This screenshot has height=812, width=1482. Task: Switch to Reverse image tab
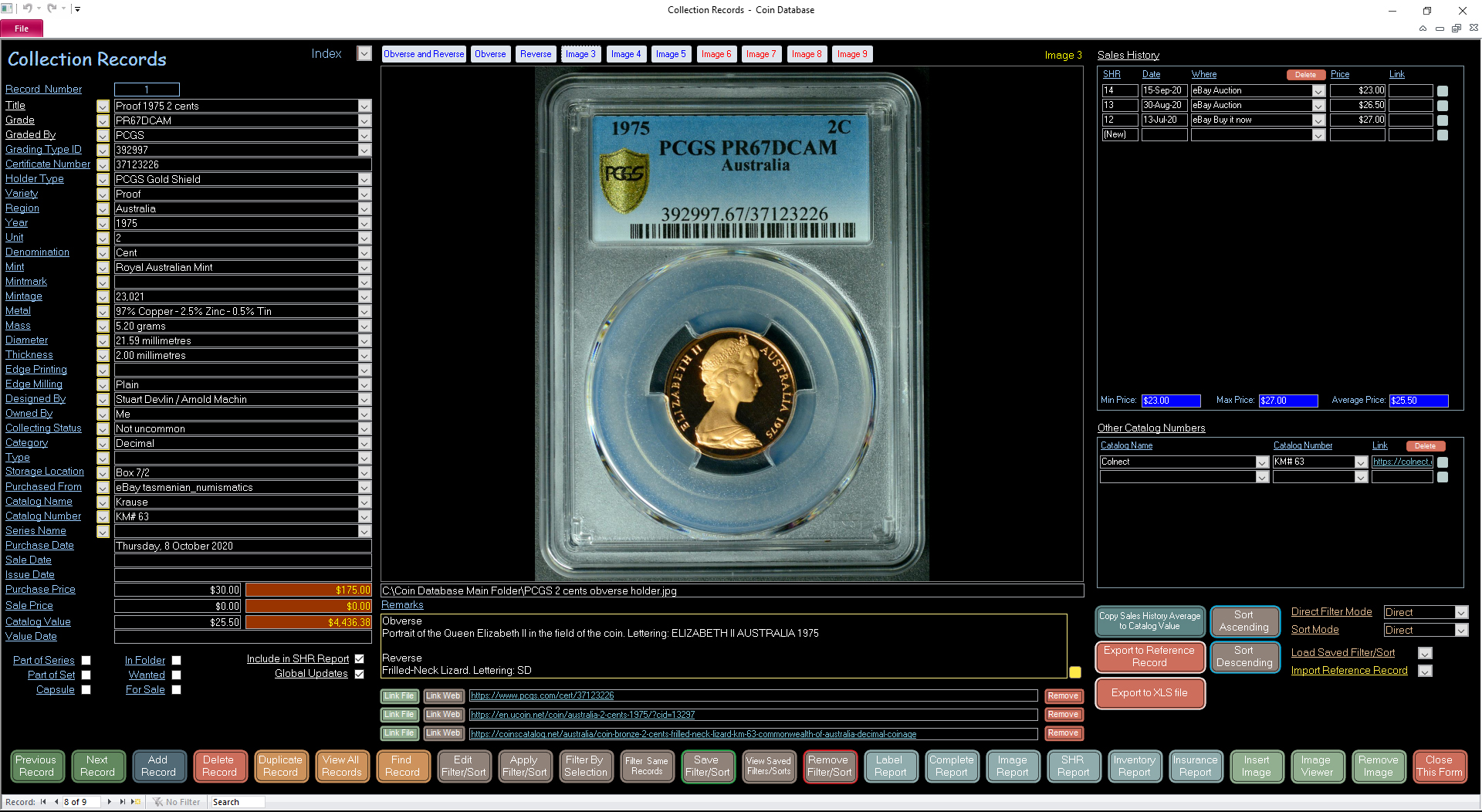pos(536,54)
